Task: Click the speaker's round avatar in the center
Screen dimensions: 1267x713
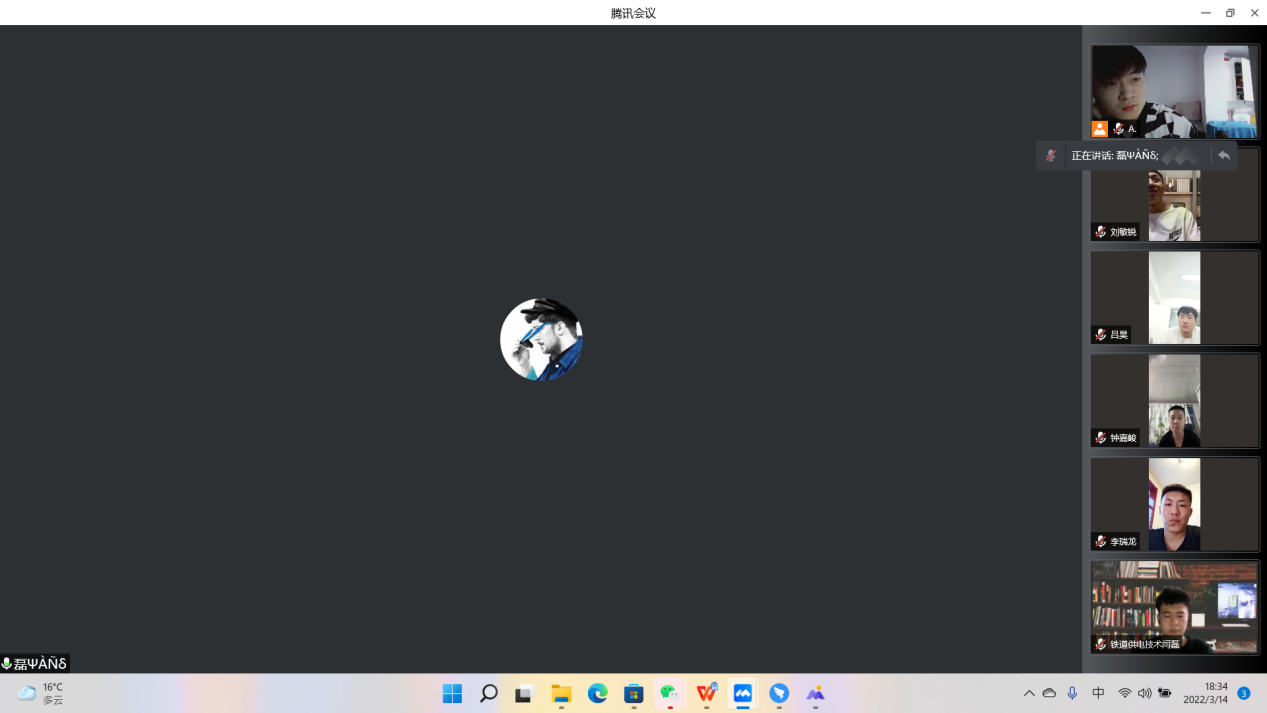Action: click(x=541, y=339)
